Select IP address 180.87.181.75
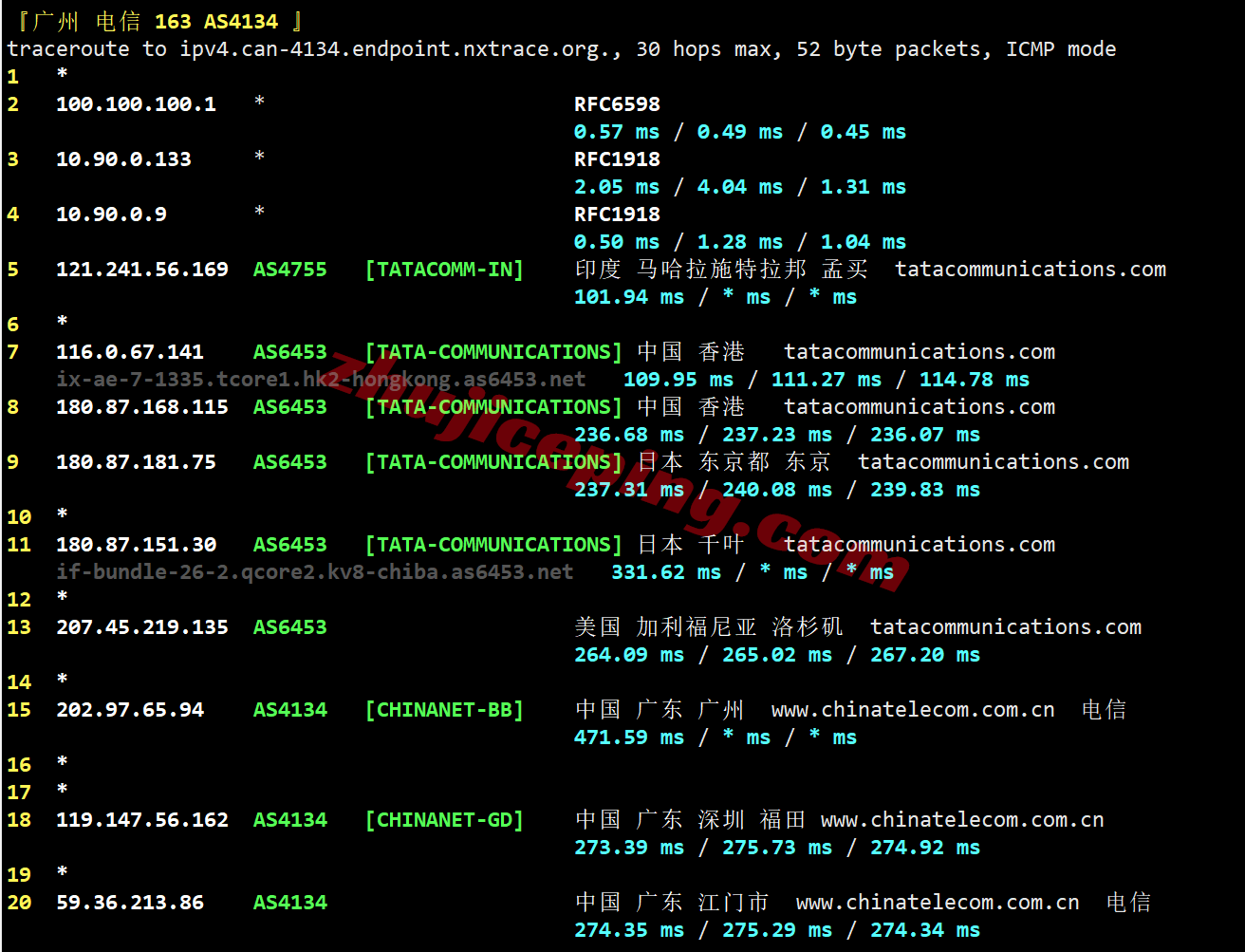Viewport: 1245px width, 952px height. (136, 462)
